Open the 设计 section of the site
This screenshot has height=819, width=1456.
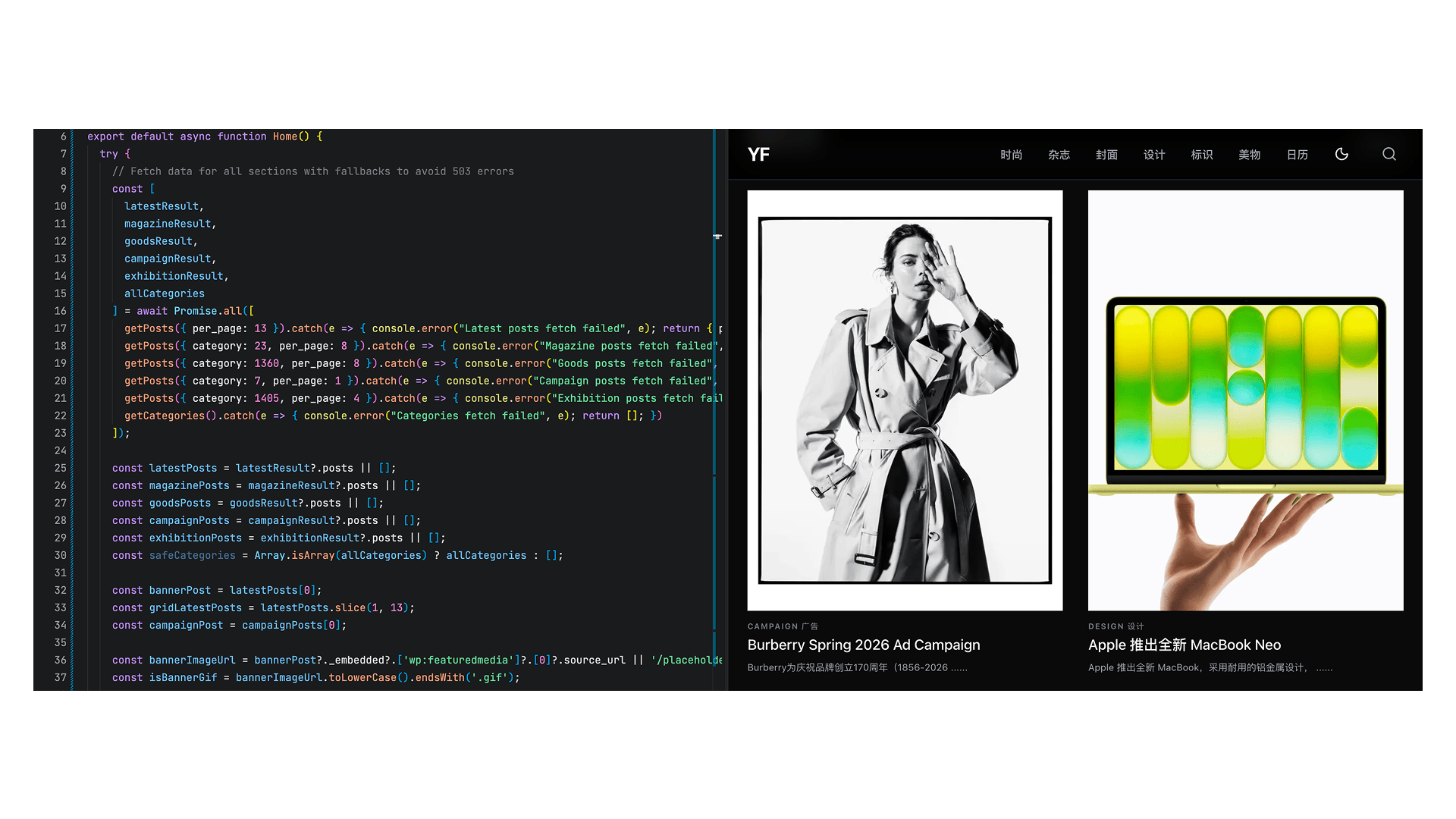[x=1154, y=154]
